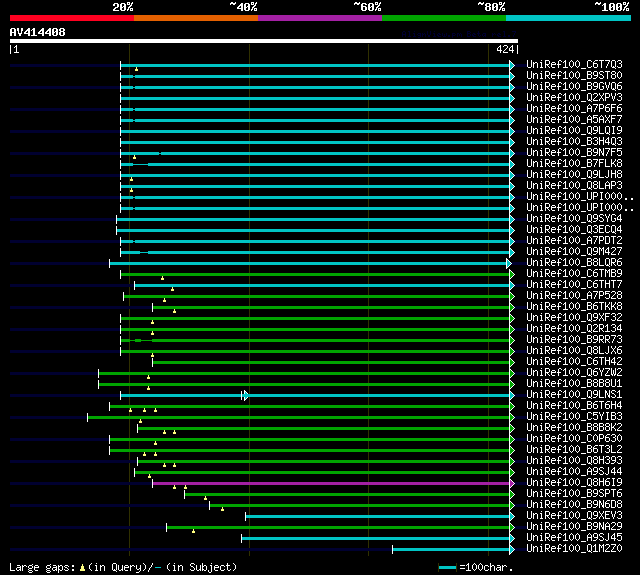
Task: Select the UniRef100_Q9XF32 label
Action: coord(574,318)
